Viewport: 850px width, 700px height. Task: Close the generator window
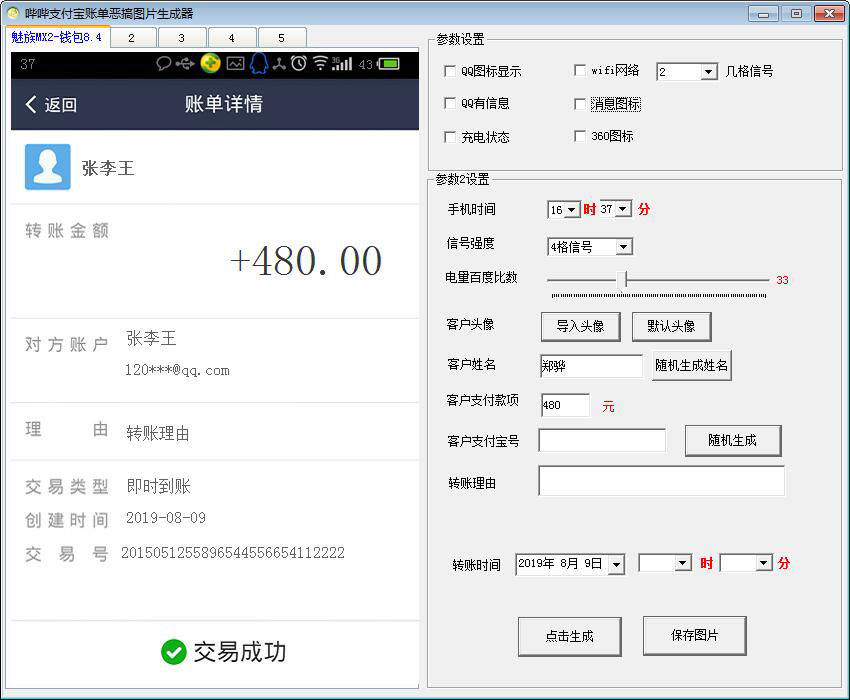click(x=829, y=14)
